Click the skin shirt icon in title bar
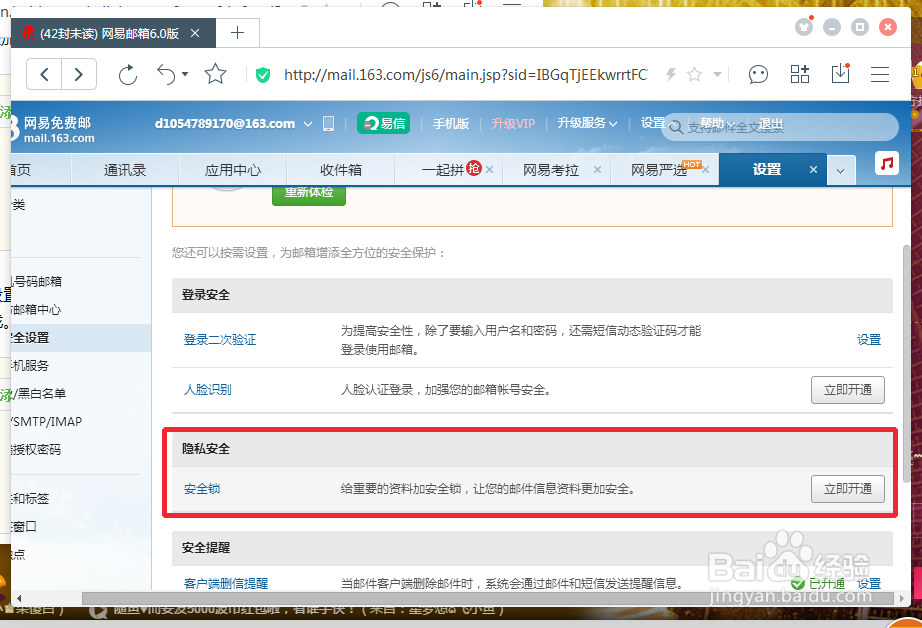The width and height of the screenshot is (922, 628). coord(804,27)
